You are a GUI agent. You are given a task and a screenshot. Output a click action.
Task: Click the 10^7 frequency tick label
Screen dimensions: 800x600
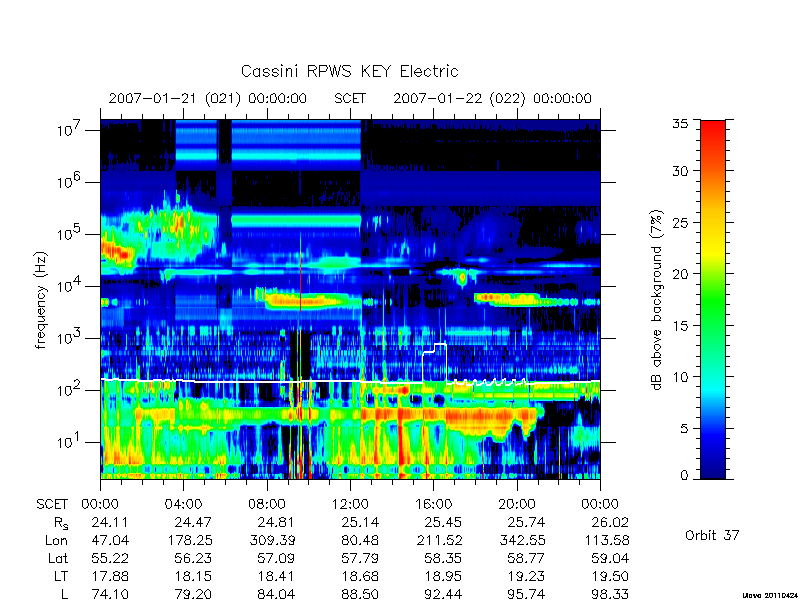tap(70, 130)
